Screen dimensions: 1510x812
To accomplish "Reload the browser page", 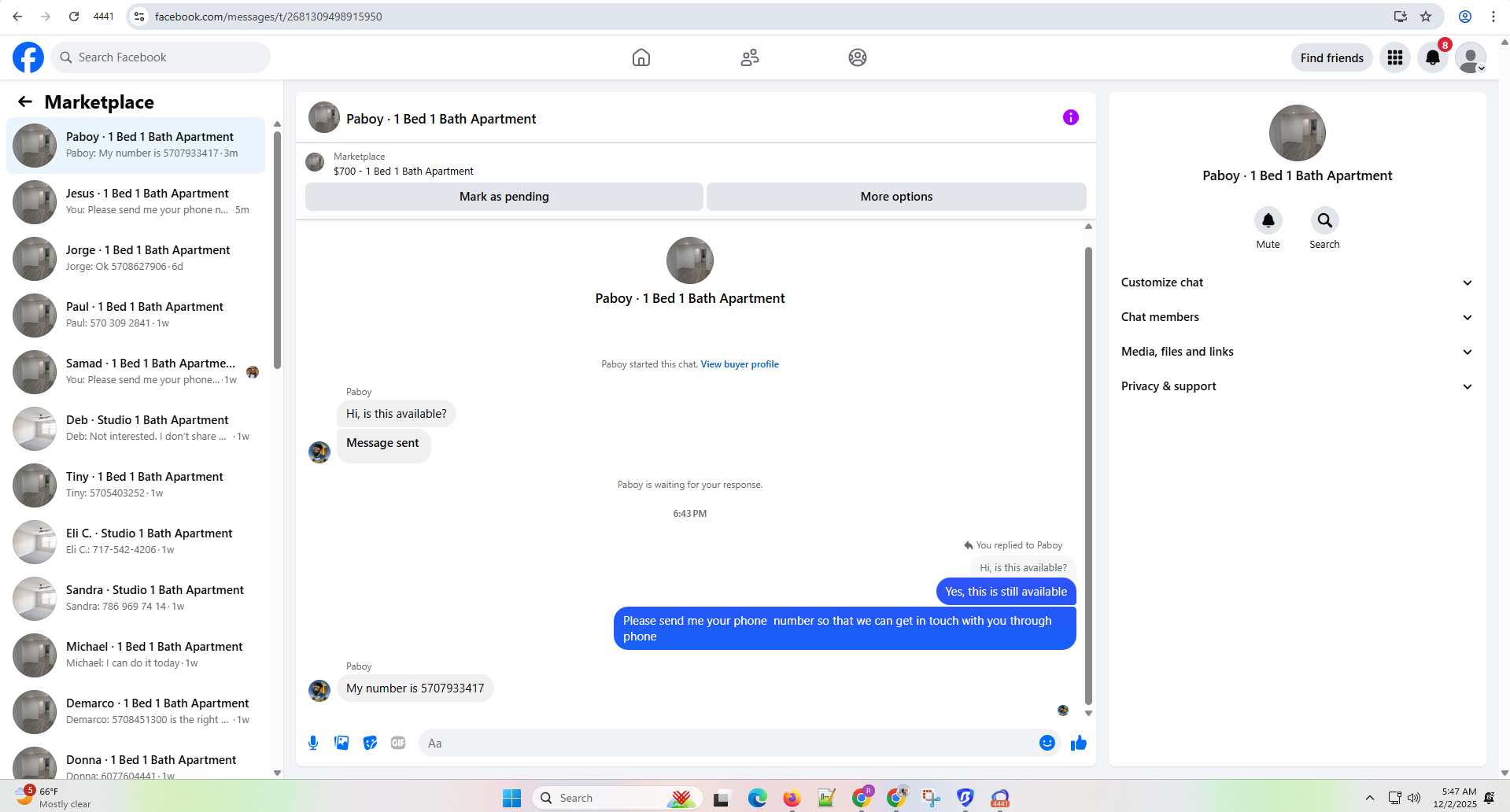I will pyautogui.click(x=74, y=17).
